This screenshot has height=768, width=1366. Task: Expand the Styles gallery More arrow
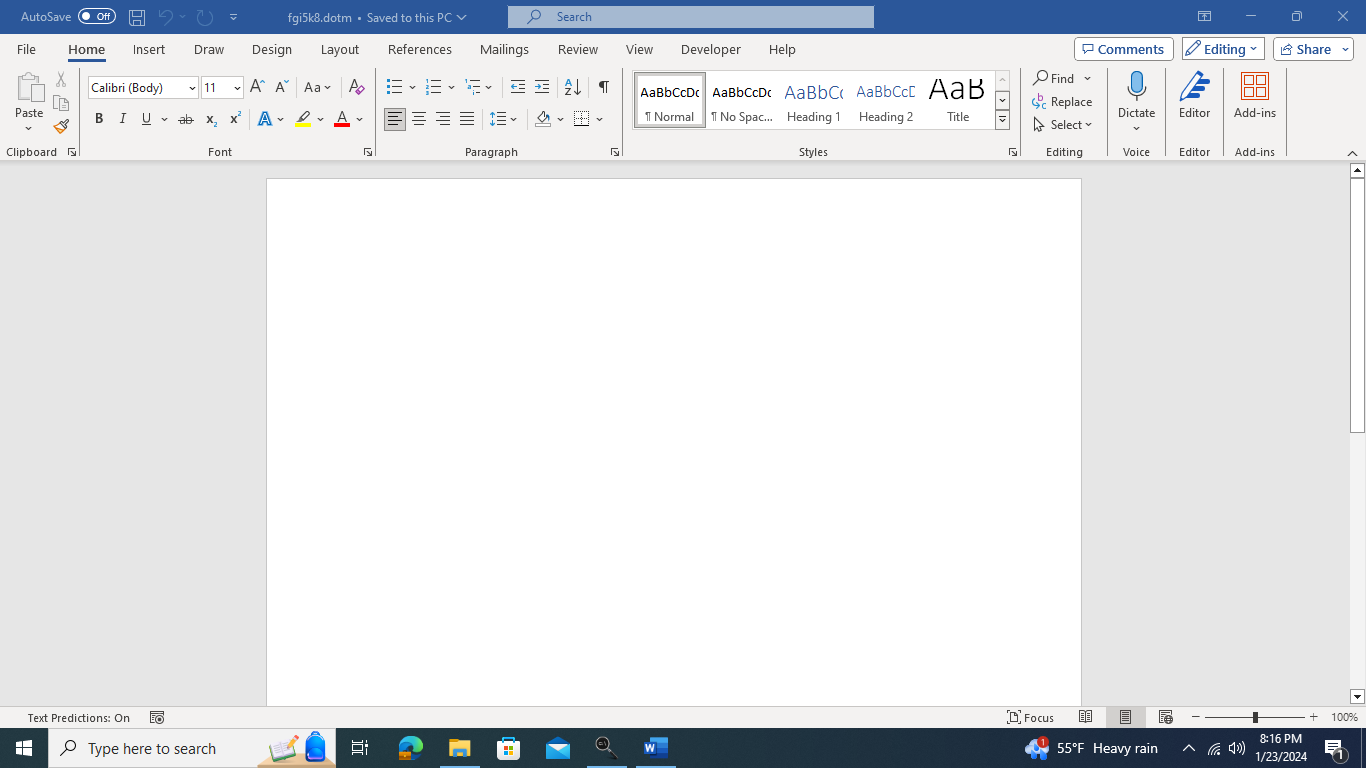(x=1002, y=120)
